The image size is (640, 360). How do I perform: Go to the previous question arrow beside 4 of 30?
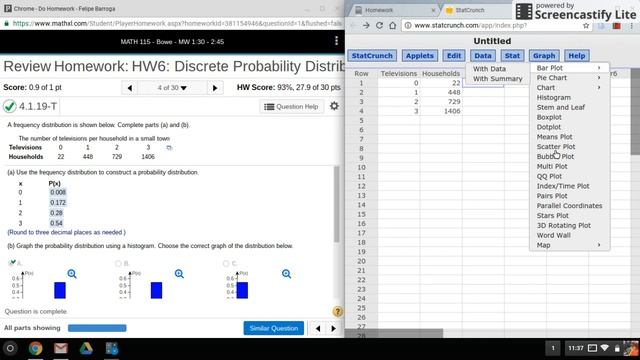[130, 88]
